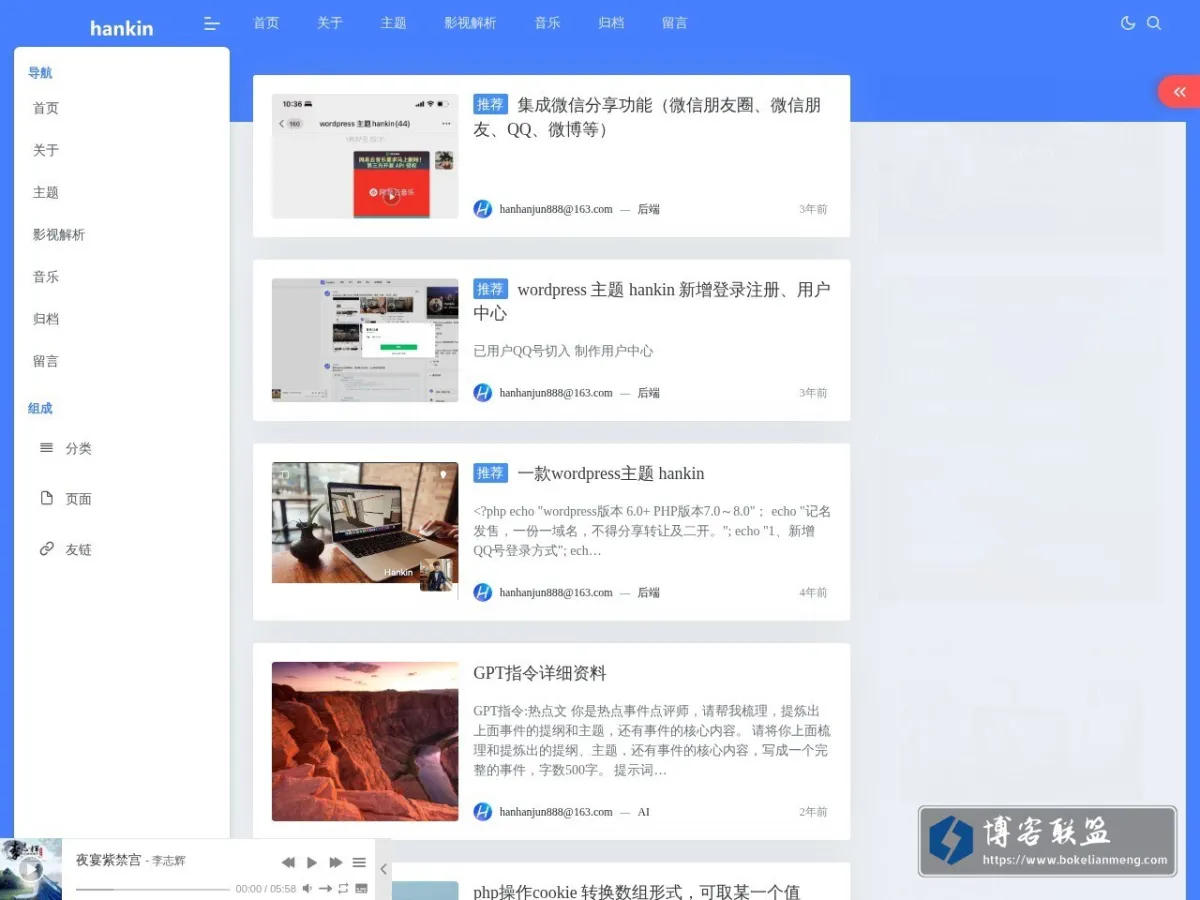Open the WeChat sharing article thumbnail
This screenshot has height=900, width=1200.
[365, 156]
